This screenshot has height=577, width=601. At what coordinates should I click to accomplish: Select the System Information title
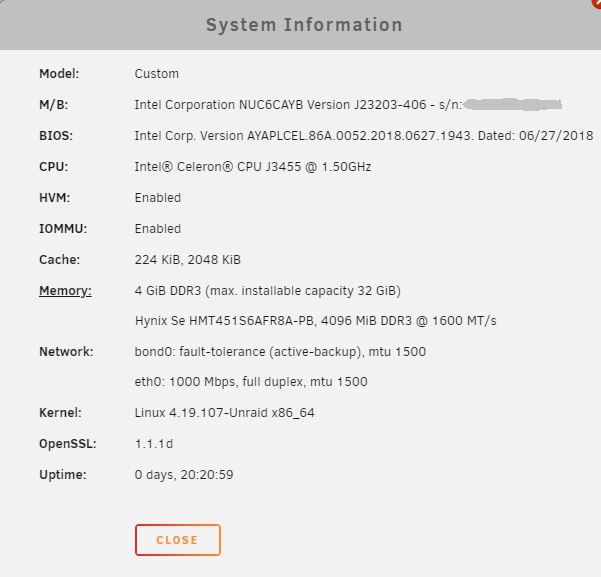click(x=304, y=25)
